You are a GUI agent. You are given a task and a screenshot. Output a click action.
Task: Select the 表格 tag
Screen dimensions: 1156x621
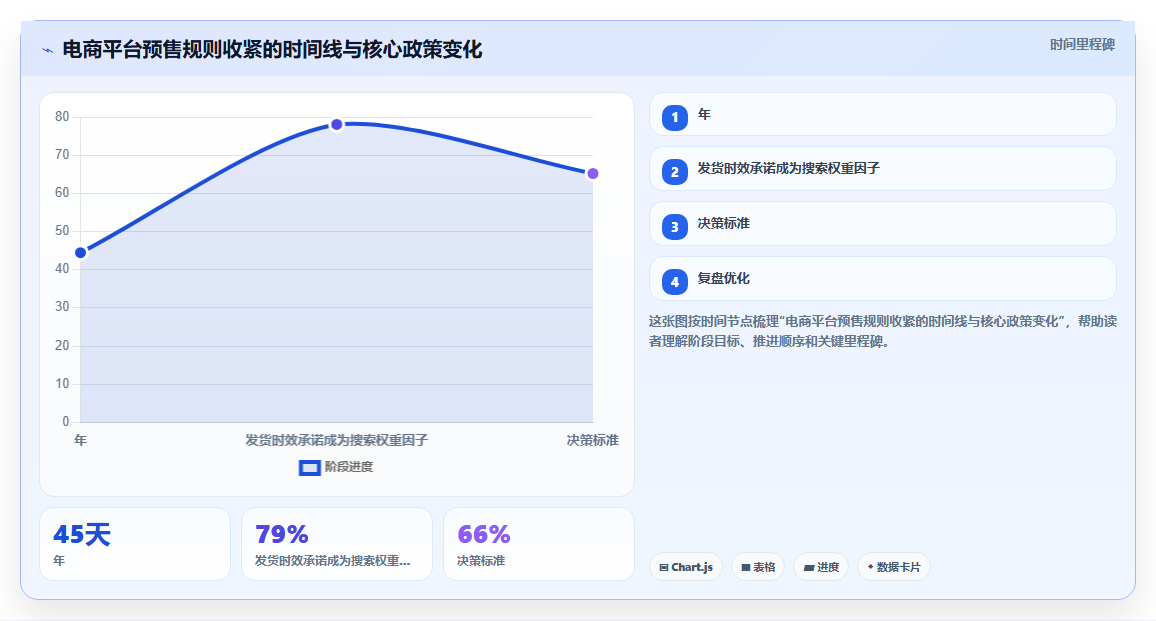point(758,567)
